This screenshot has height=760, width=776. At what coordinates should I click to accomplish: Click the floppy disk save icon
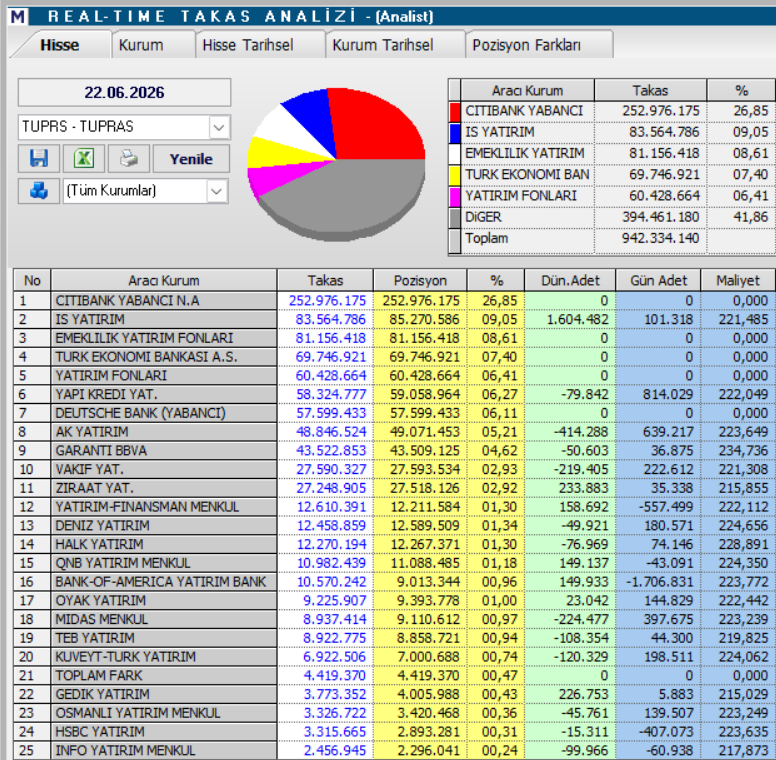click(39, 159)
